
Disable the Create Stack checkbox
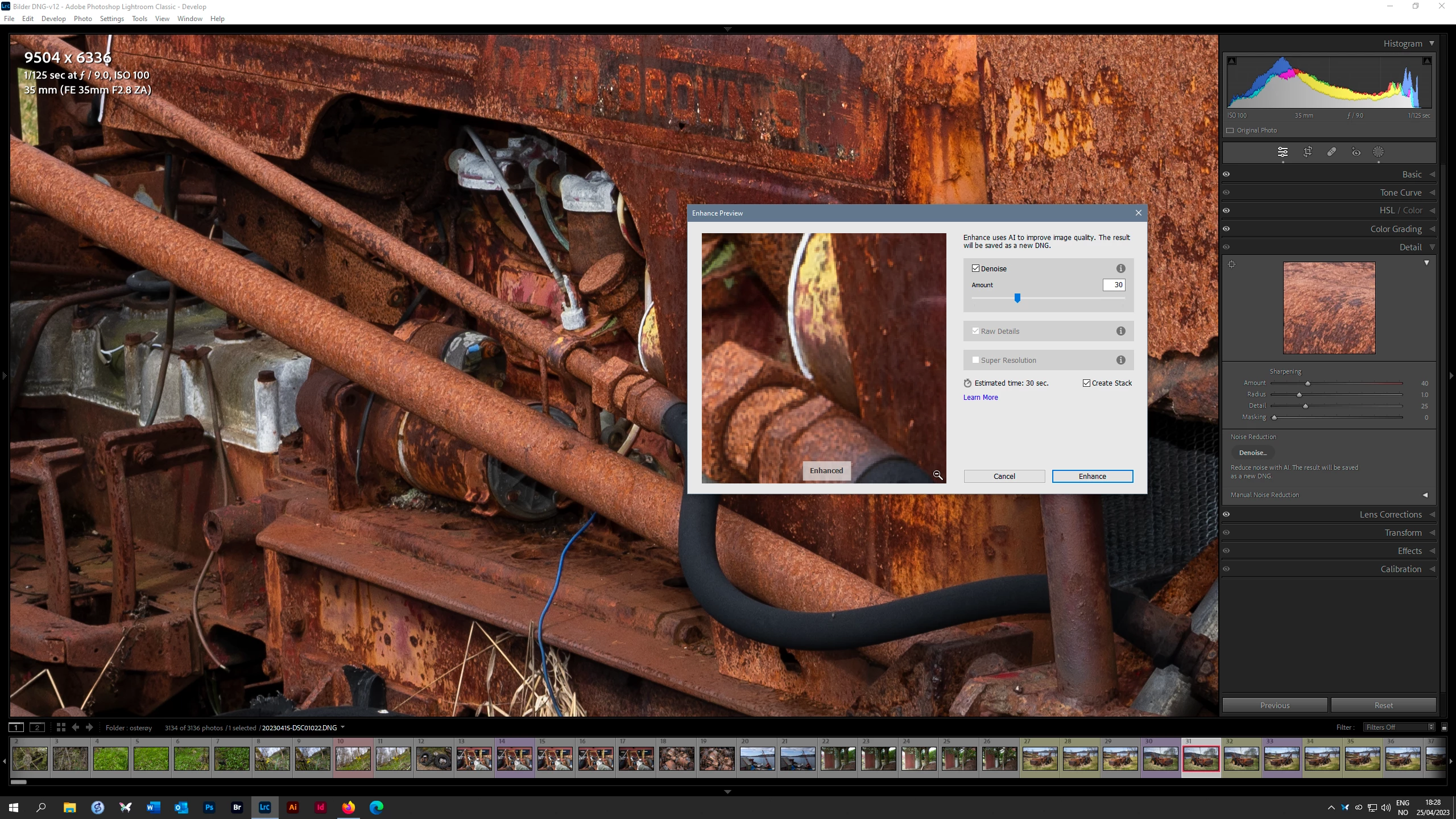(x=1086, y=383)
